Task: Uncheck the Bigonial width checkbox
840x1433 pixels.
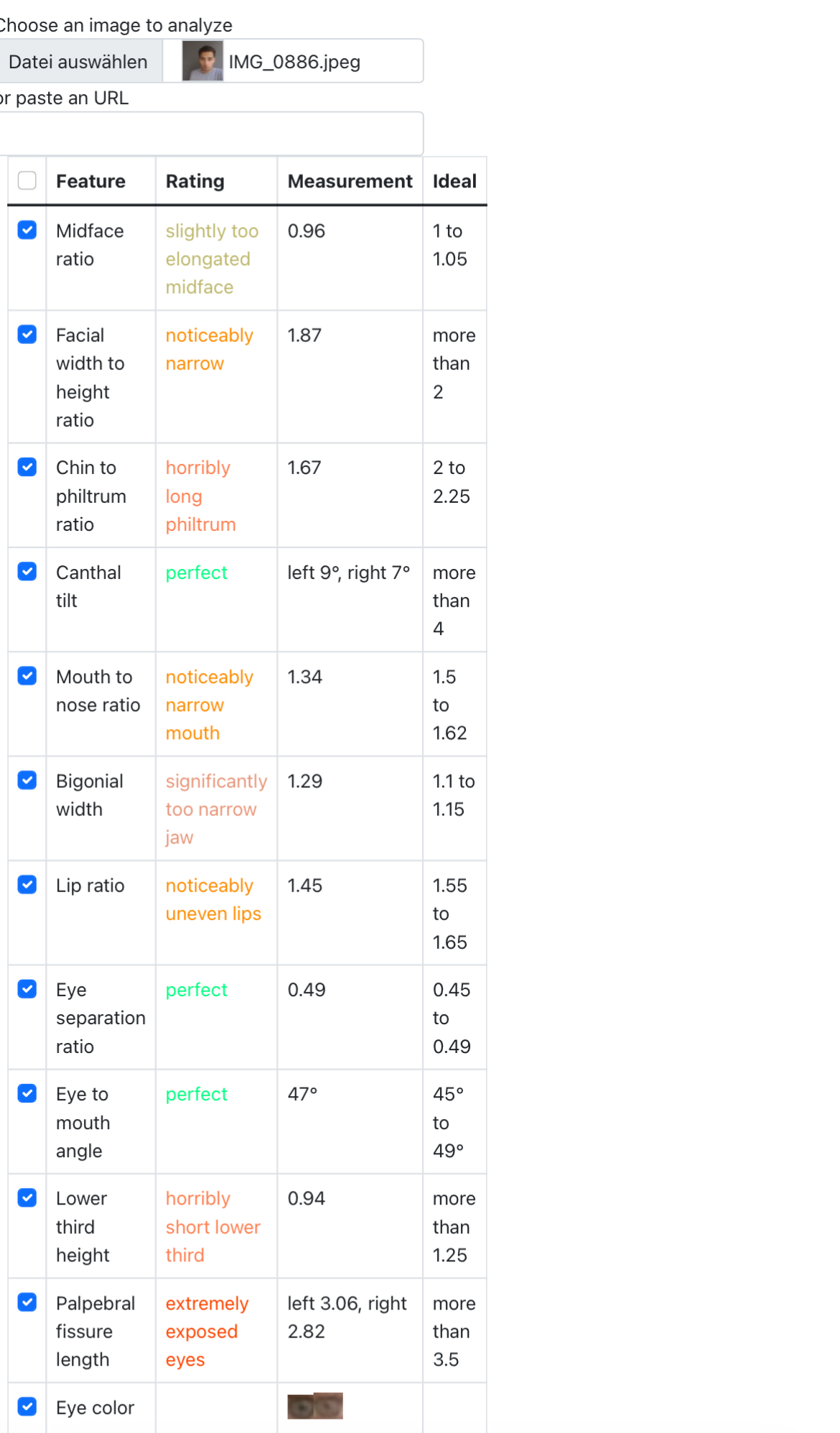Action: 27,780
